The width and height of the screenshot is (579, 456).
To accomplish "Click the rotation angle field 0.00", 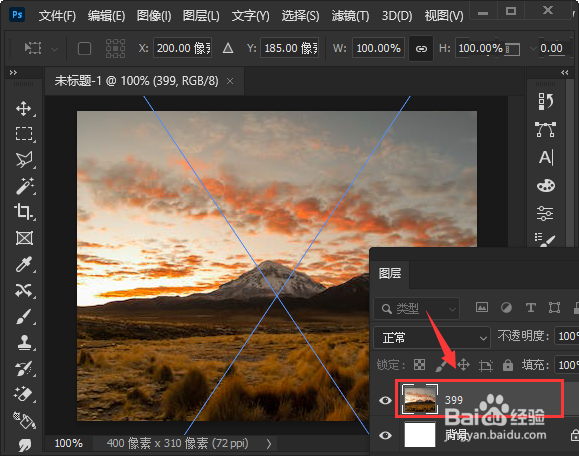I will (552, 48).
